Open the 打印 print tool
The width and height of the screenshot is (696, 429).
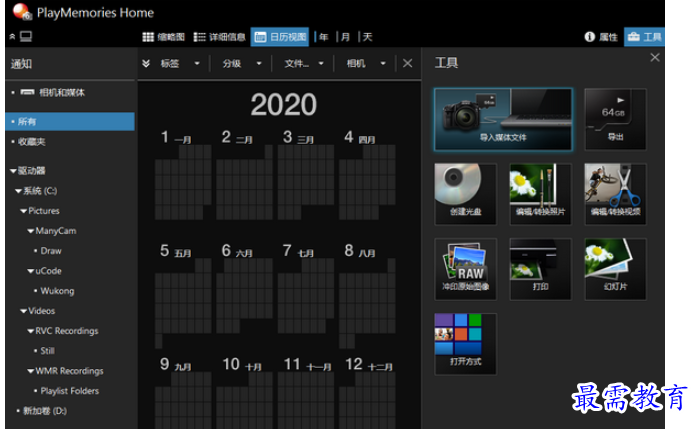pos(540,269)
